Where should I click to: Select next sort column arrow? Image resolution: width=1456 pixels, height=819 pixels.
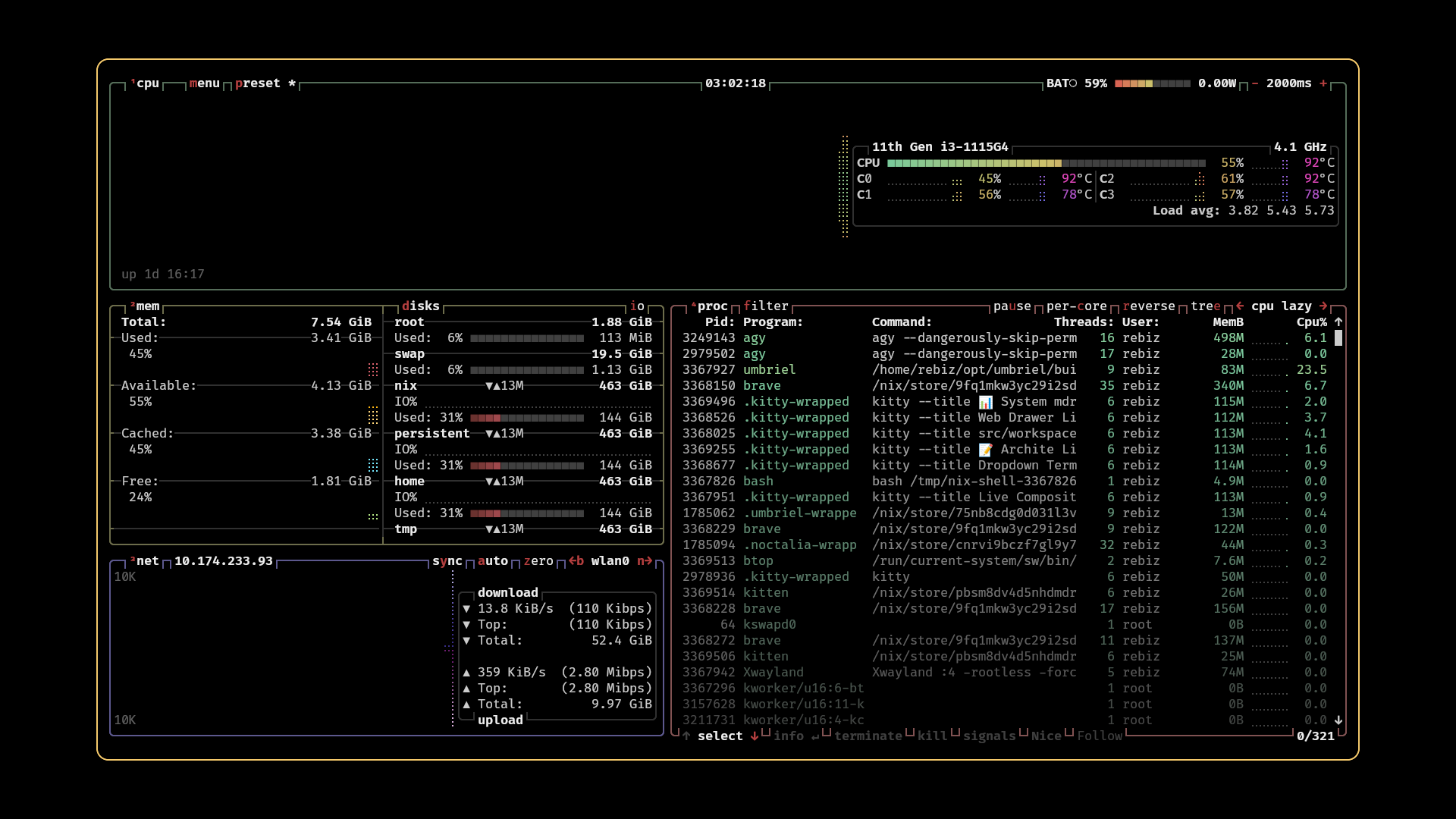[1323, 306]
